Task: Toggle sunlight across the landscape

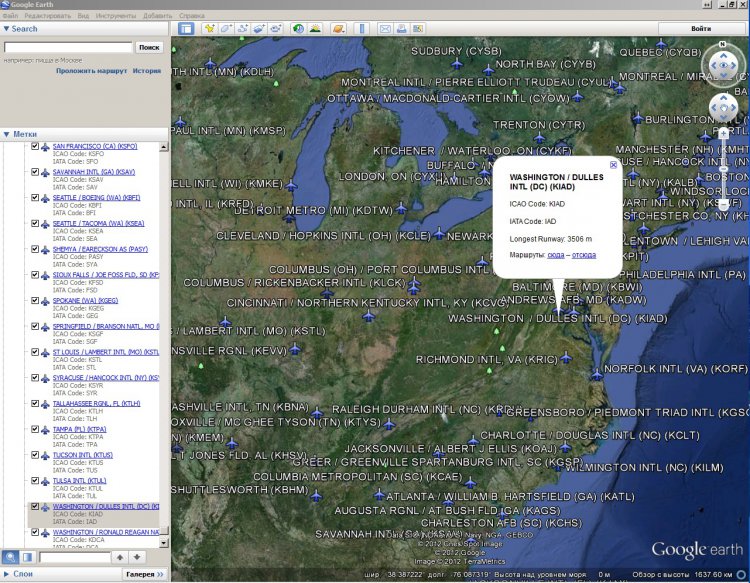Action: pos(315,29)
